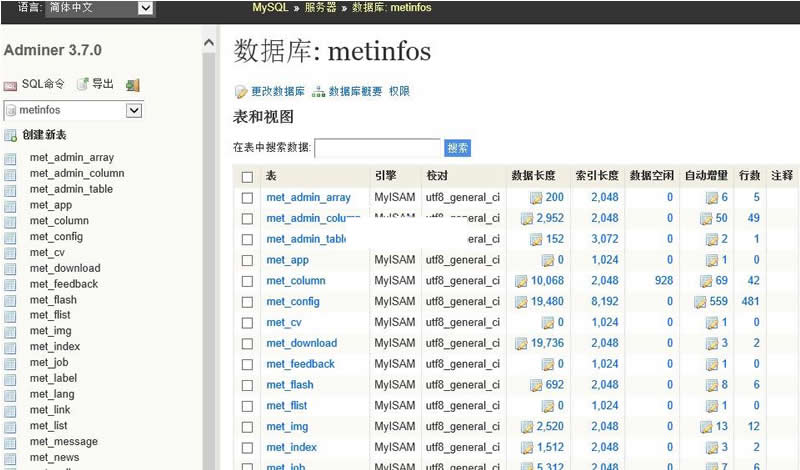Click 服务器 in the breadcrumb
The width and height of the screenshot is (800, 470).
[320, 7]
